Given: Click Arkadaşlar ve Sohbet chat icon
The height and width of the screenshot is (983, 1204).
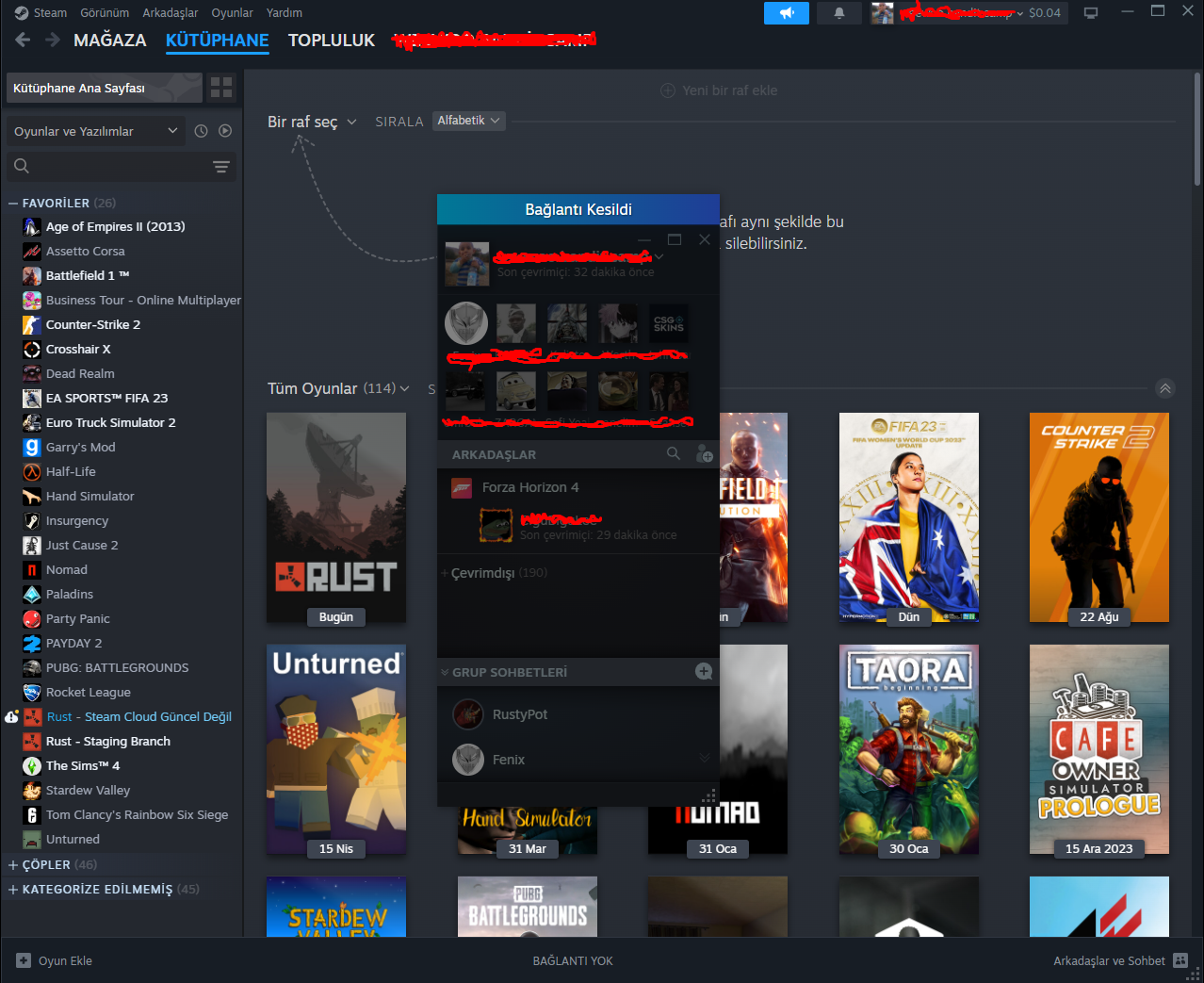Looking at the screenshot, I should point(1180,960).
